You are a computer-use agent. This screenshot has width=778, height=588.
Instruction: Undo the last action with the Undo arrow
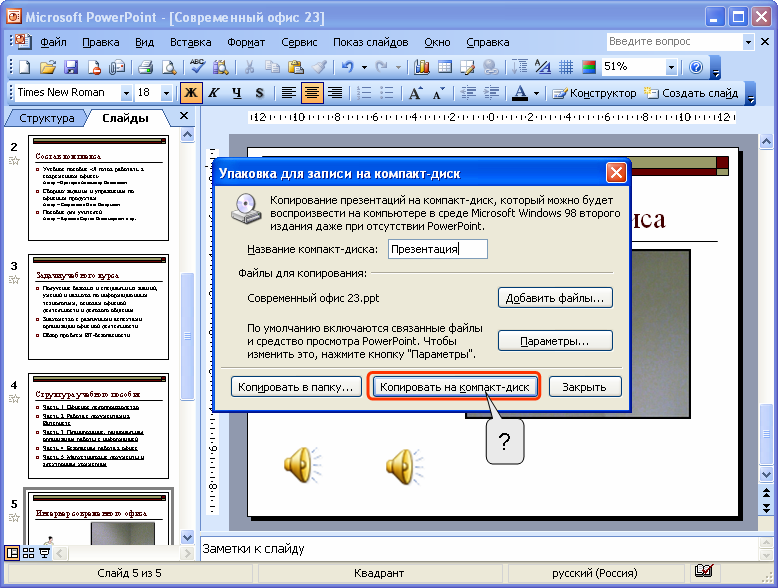pyautogui.click(x=347, y=67)
